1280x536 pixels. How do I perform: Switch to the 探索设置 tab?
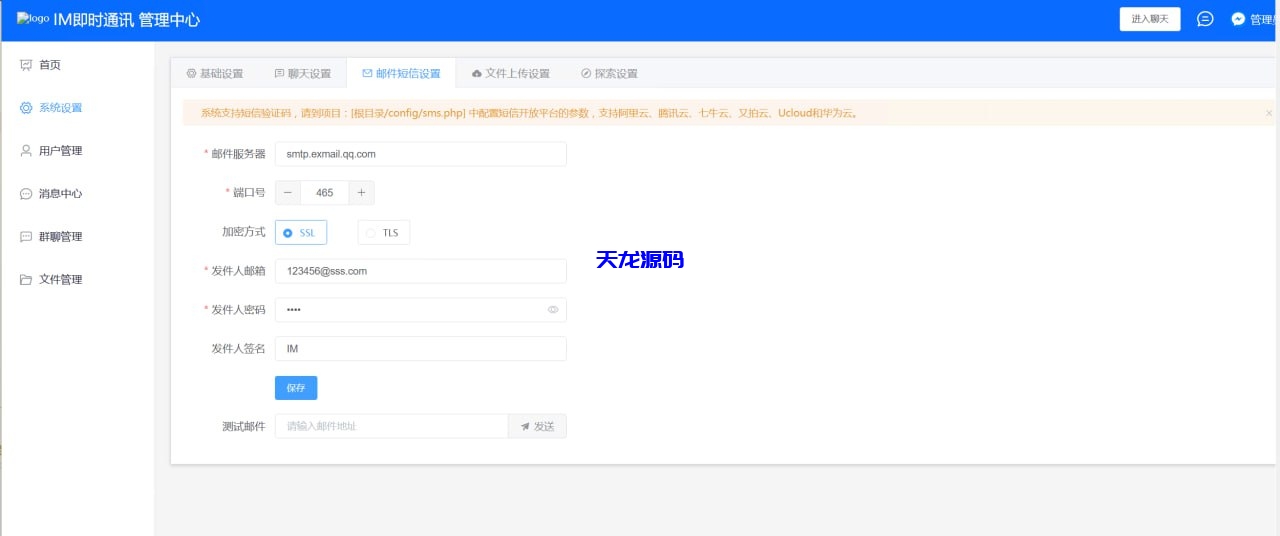(609, 73)
